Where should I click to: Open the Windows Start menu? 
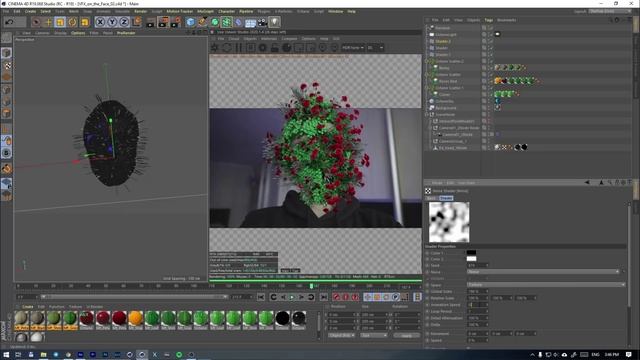(x=6, y=355)
